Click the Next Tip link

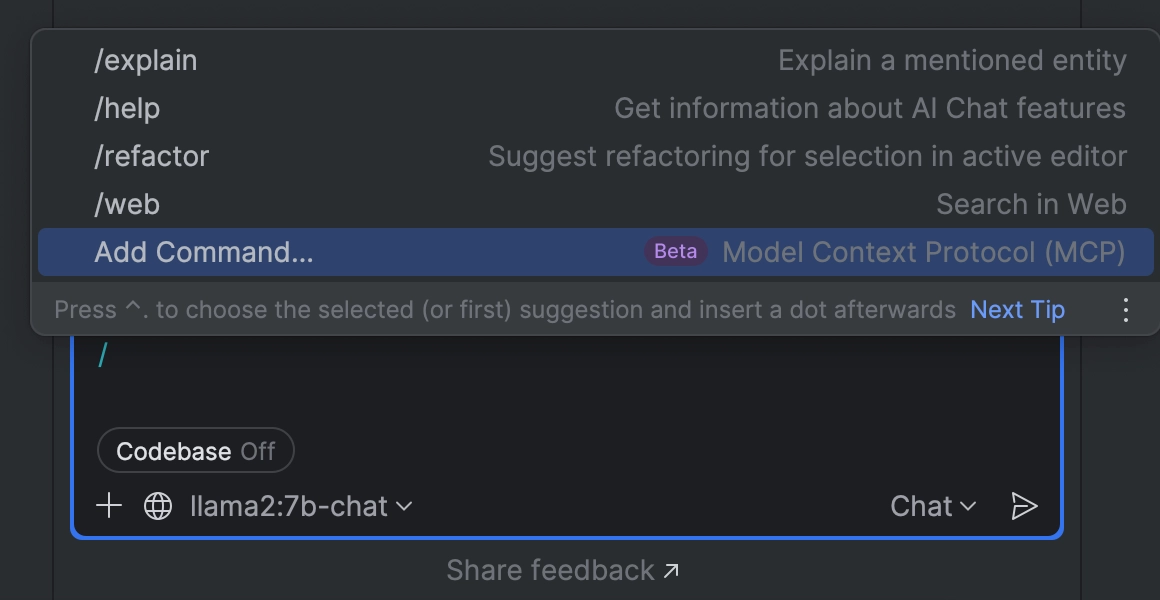1017,309
